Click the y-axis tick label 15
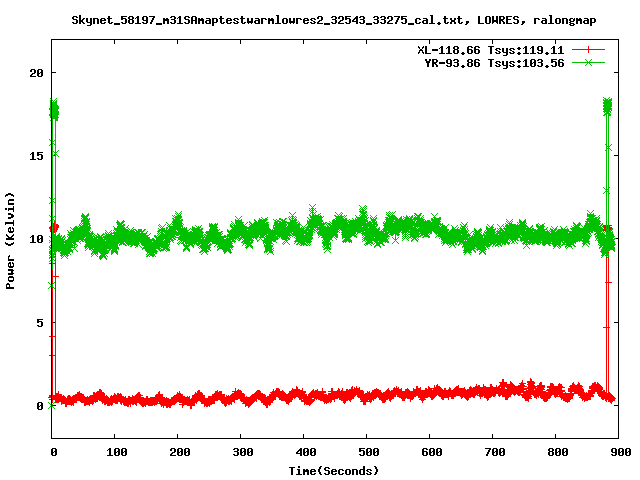Image resolution: width=640 pixels, height=480 pixels. [36, 156]
